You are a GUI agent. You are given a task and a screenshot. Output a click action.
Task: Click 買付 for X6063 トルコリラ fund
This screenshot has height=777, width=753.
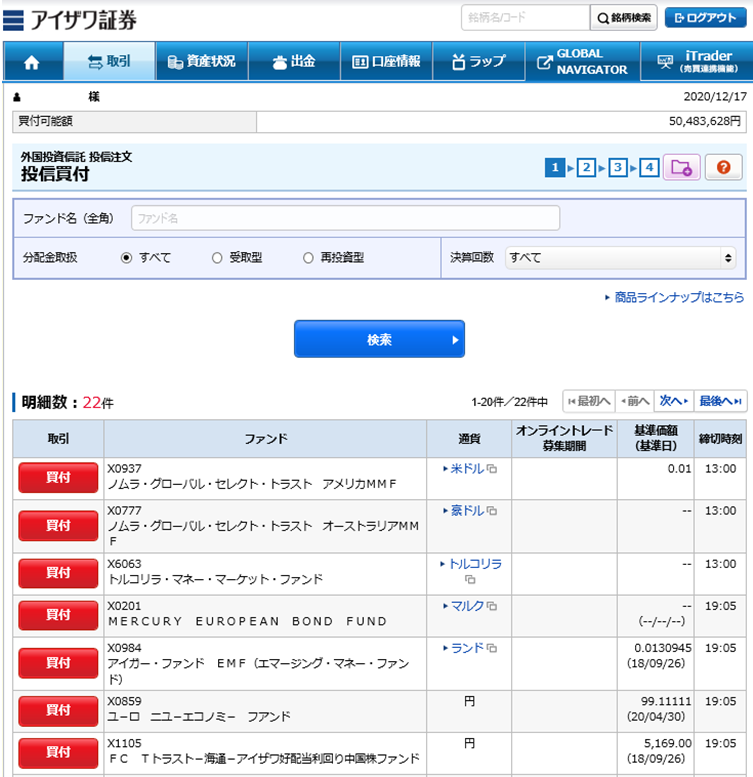click(58, 573)
